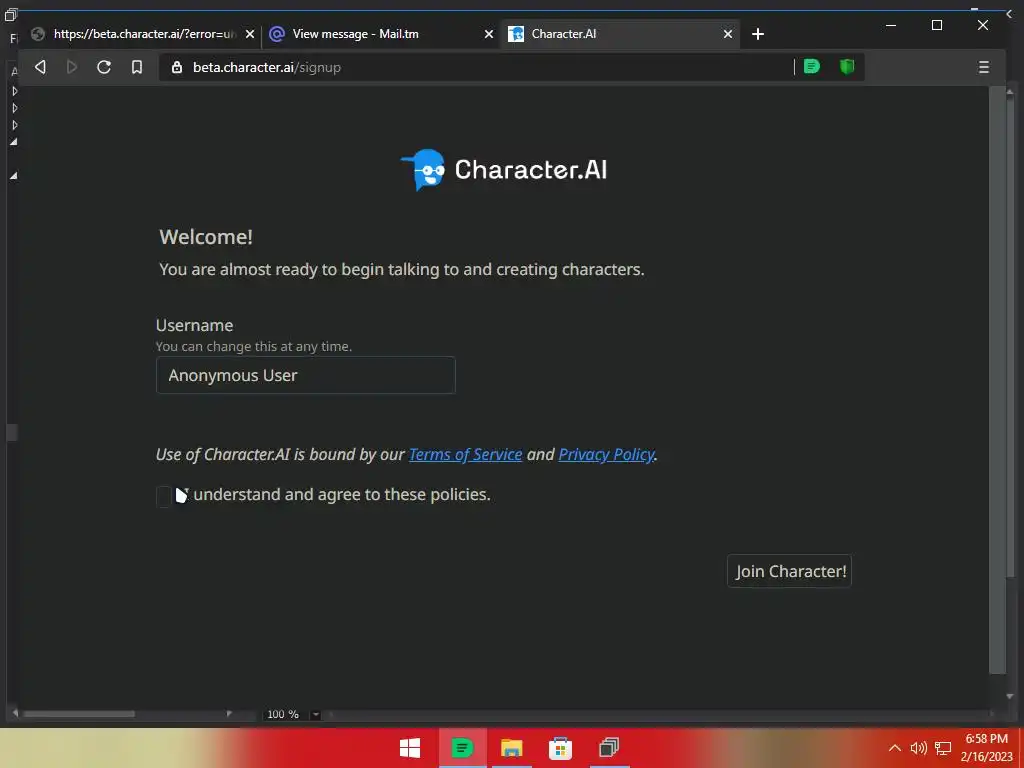Switch to the View message - Mail.tm tab

point(381,34)
